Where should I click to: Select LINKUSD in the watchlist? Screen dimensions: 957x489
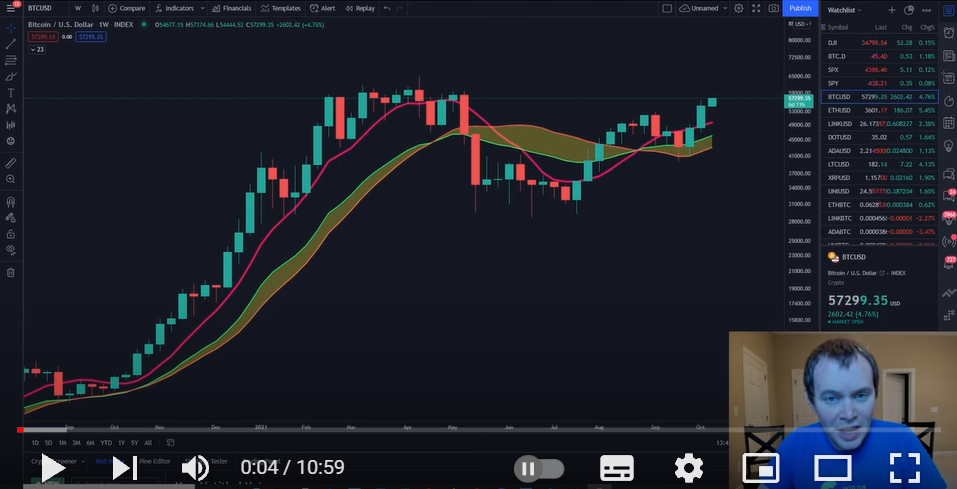879,124
